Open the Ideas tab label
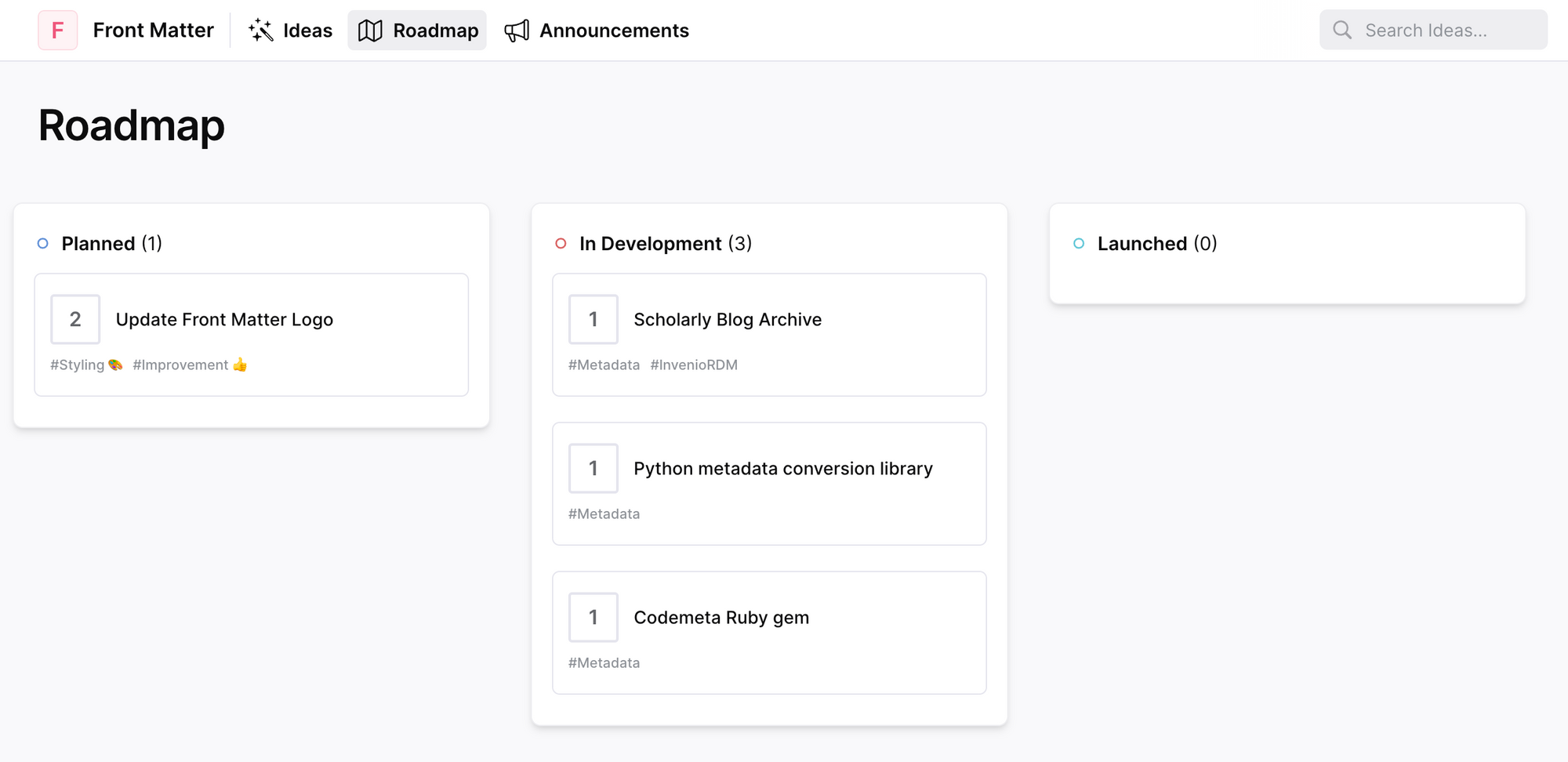This screenshot has height=762, width=1568. (307, 31)
